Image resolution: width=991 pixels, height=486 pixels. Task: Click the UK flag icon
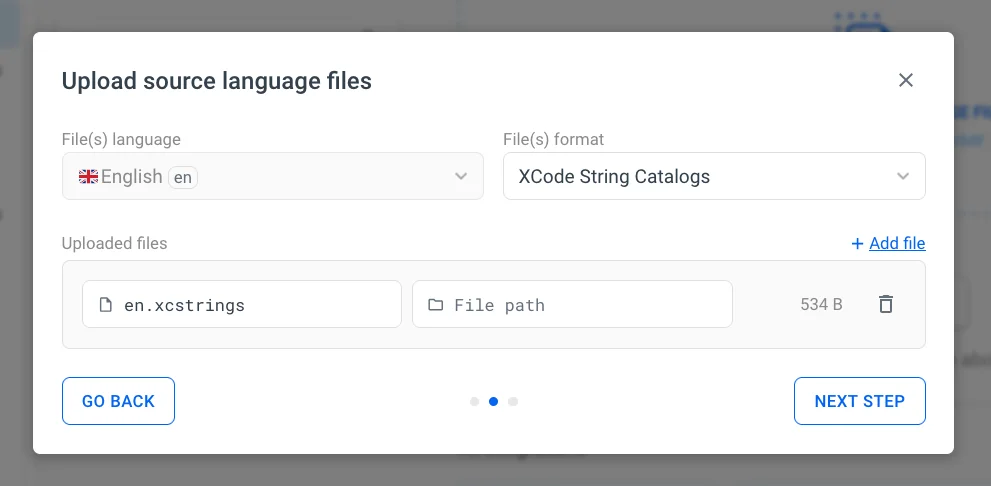click(x=88, y=177)
